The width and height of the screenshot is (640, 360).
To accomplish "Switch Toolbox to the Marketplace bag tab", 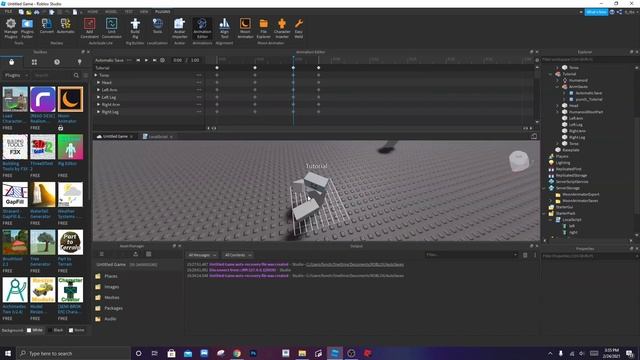I will (11, 62).
